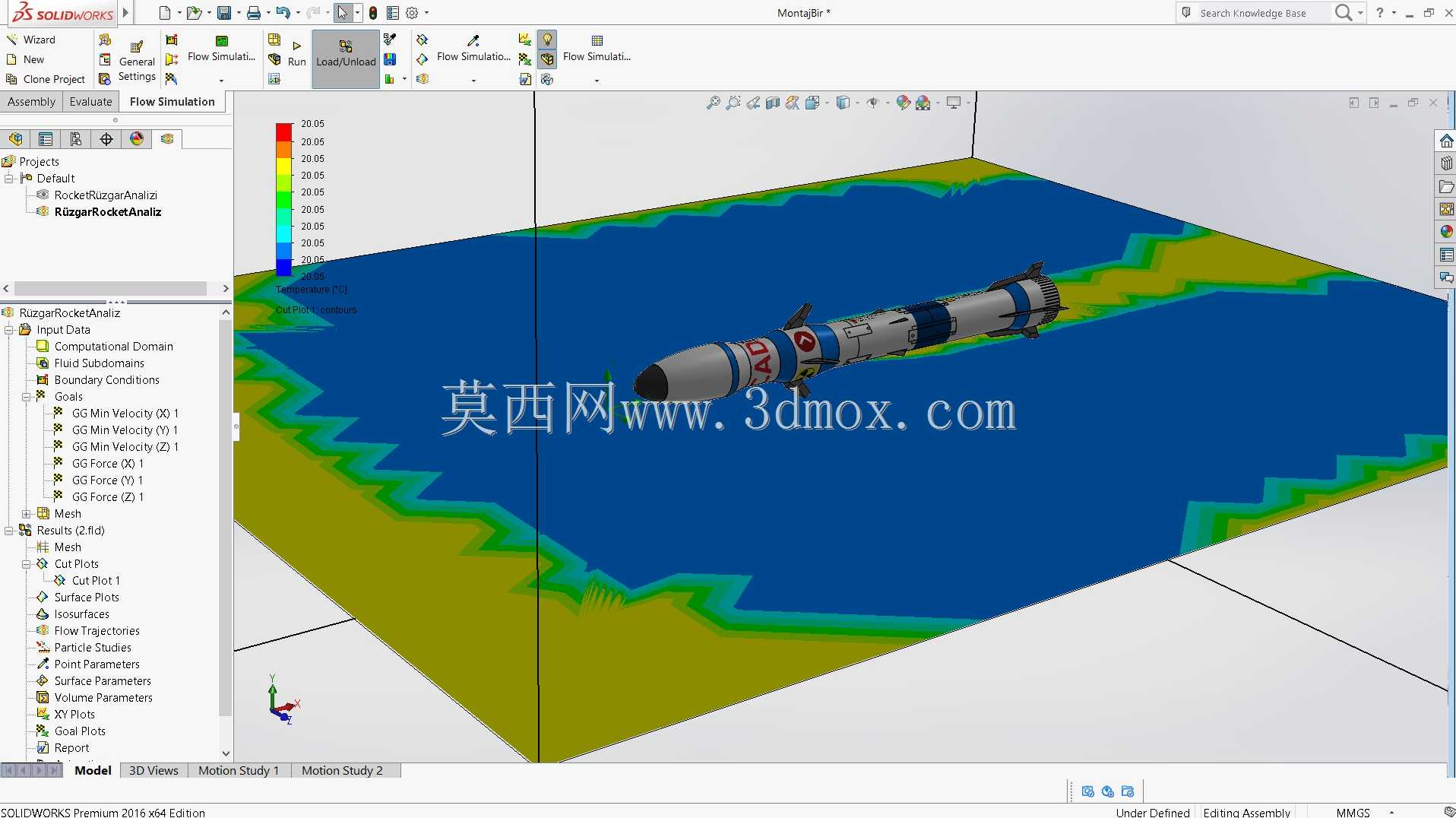Click the Run solver icon
Screen dimensions: 1456x818
click(x=297, y=53)
